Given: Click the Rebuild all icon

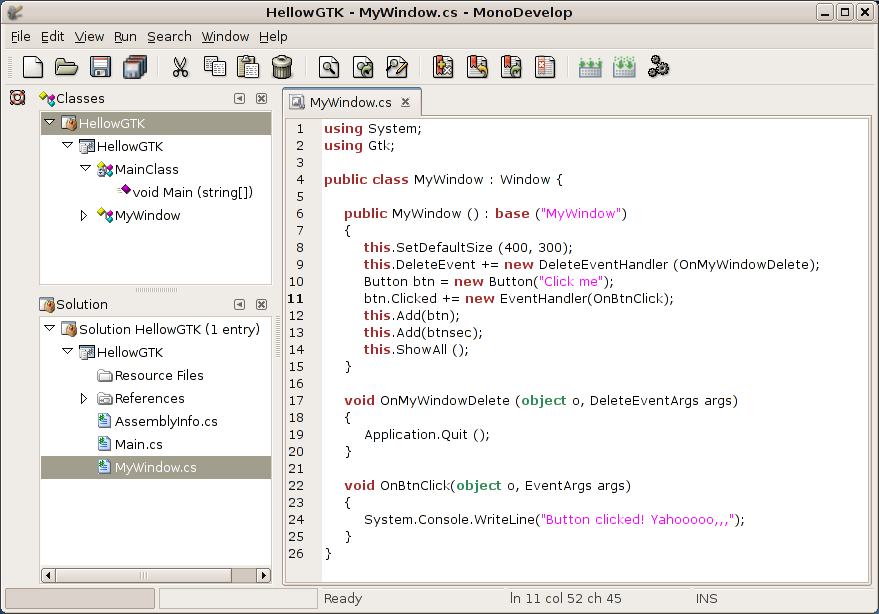Looking at the screenshot, I should pos(624,67).
